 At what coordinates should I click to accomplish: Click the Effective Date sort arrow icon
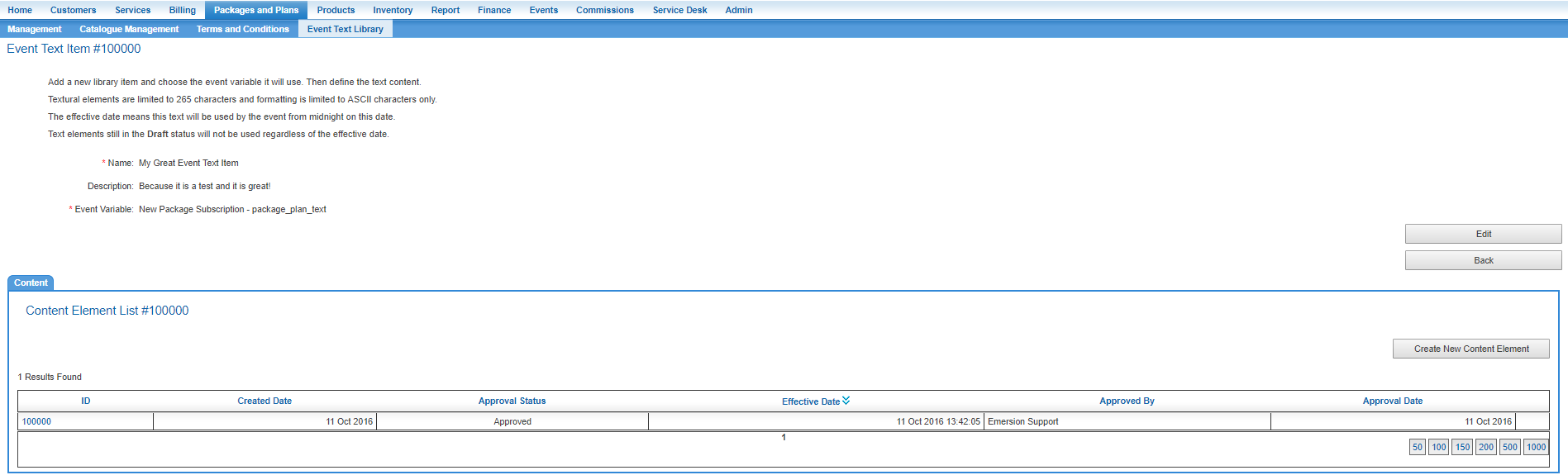click(846, 401)
